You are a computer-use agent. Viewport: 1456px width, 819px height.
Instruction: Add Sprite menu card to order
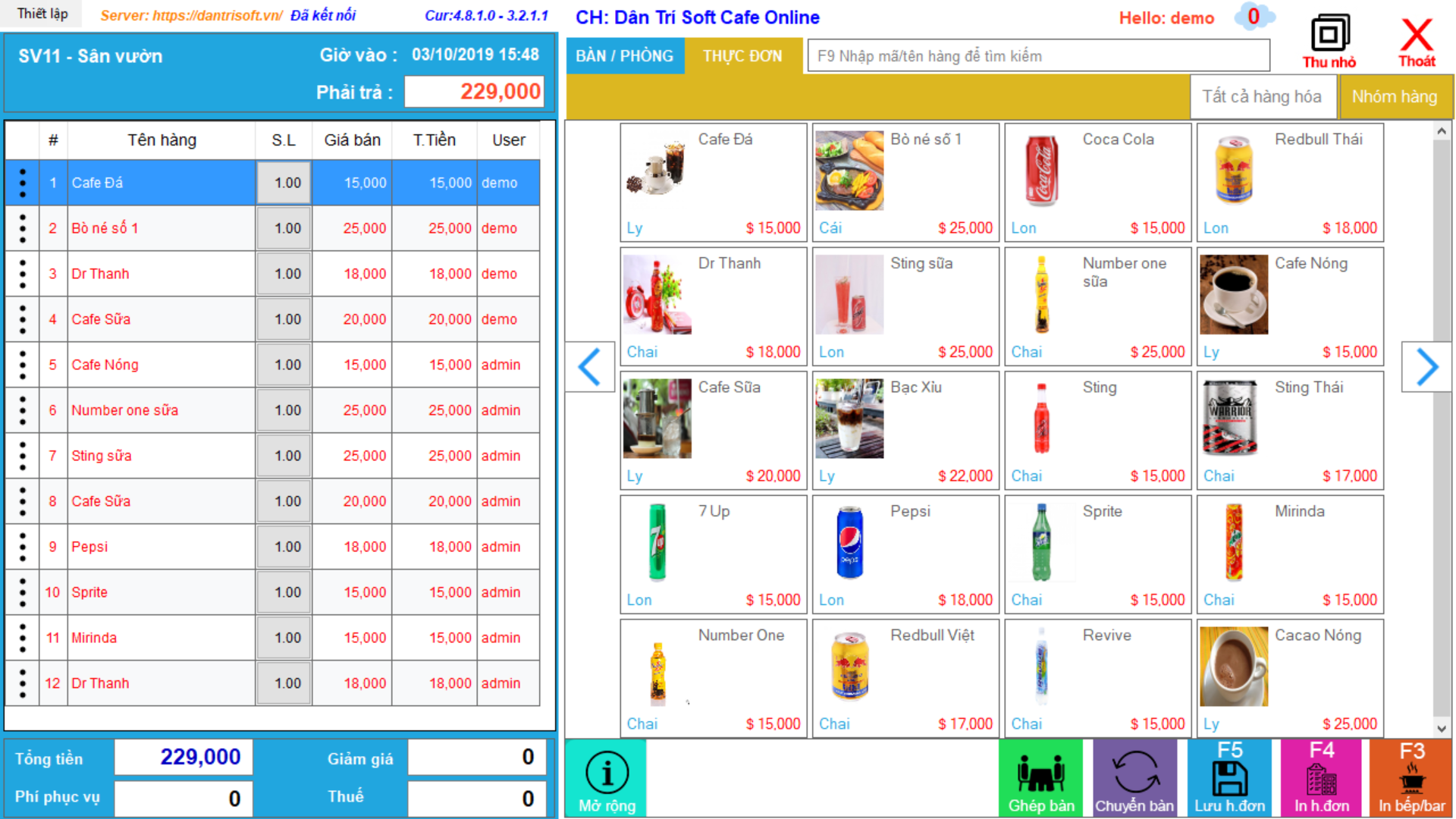point(1097,554)
